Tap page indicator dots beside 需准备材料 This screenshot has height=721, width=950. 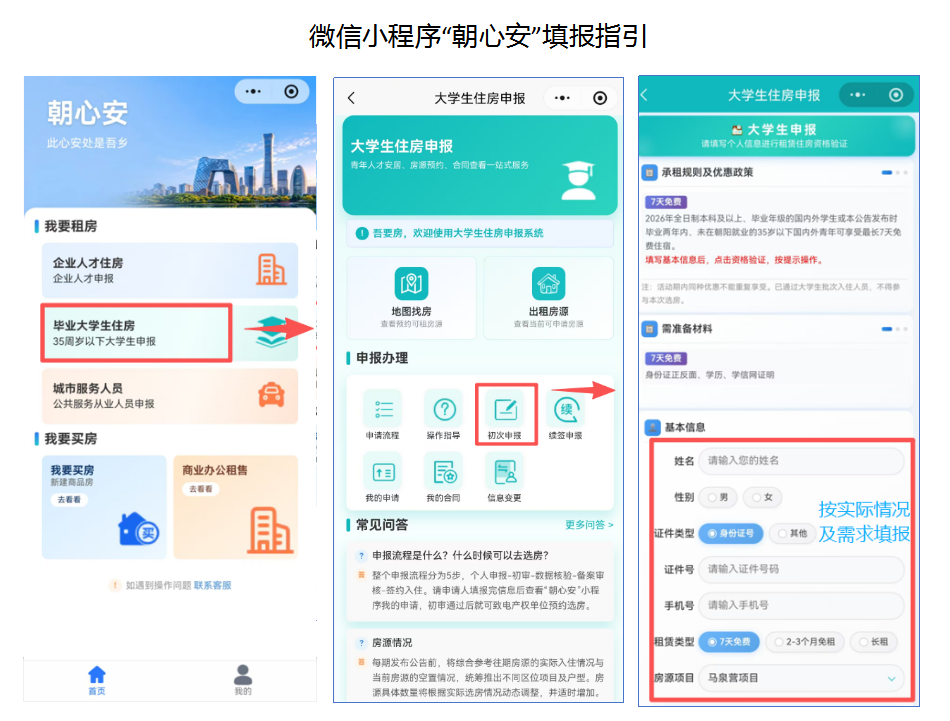coord(895,329)
